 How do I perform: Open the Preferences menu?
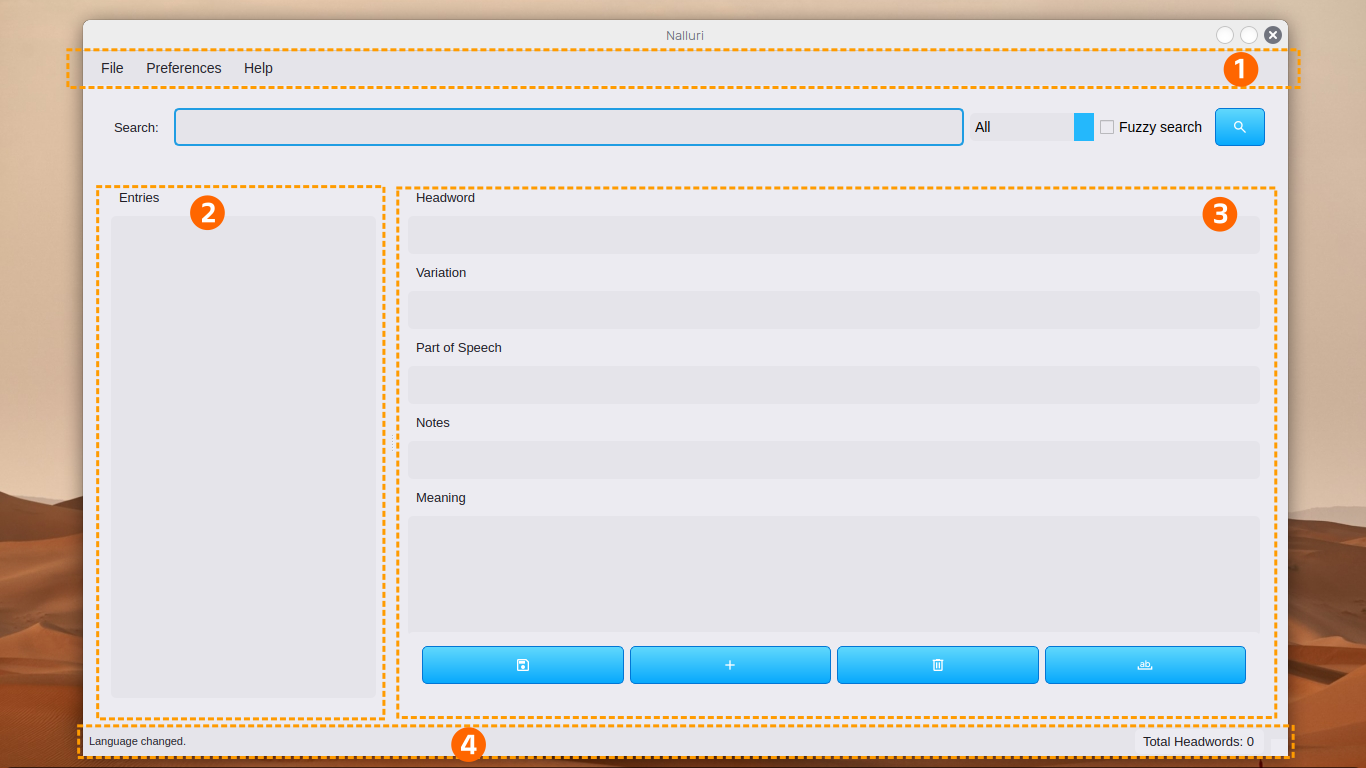point(184,68)
